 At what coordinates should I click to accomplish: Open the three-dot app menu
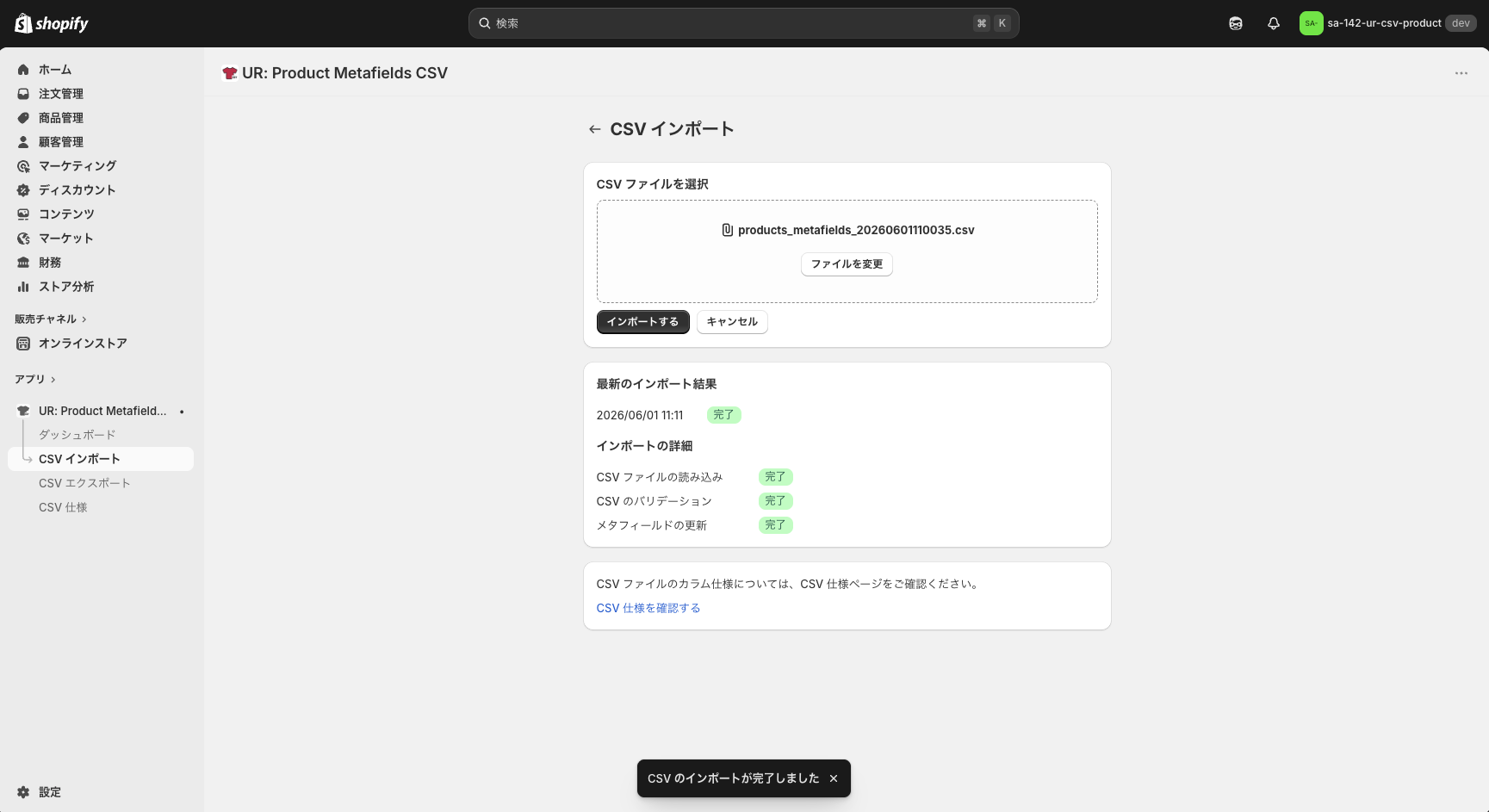point(1461,73)
